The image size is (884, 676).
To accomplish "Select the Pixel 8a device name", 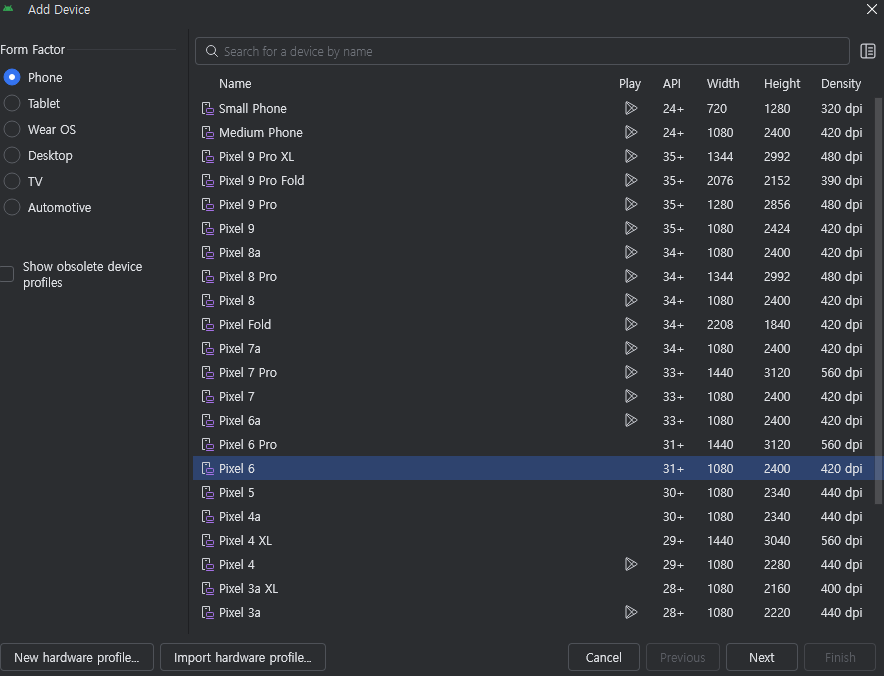I will tap(240, 252).
